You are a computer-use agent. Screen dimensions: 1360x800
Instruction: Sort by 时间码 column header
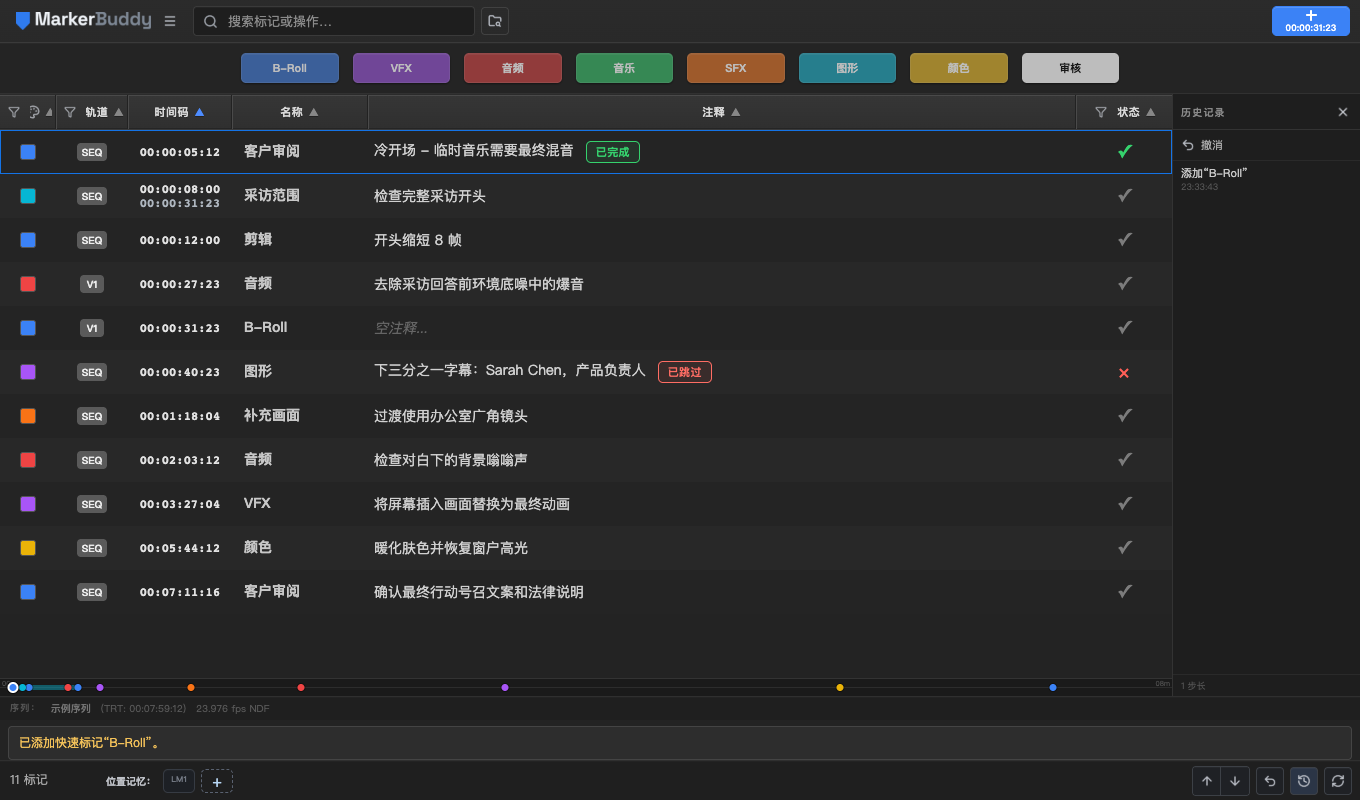point(180,112)
